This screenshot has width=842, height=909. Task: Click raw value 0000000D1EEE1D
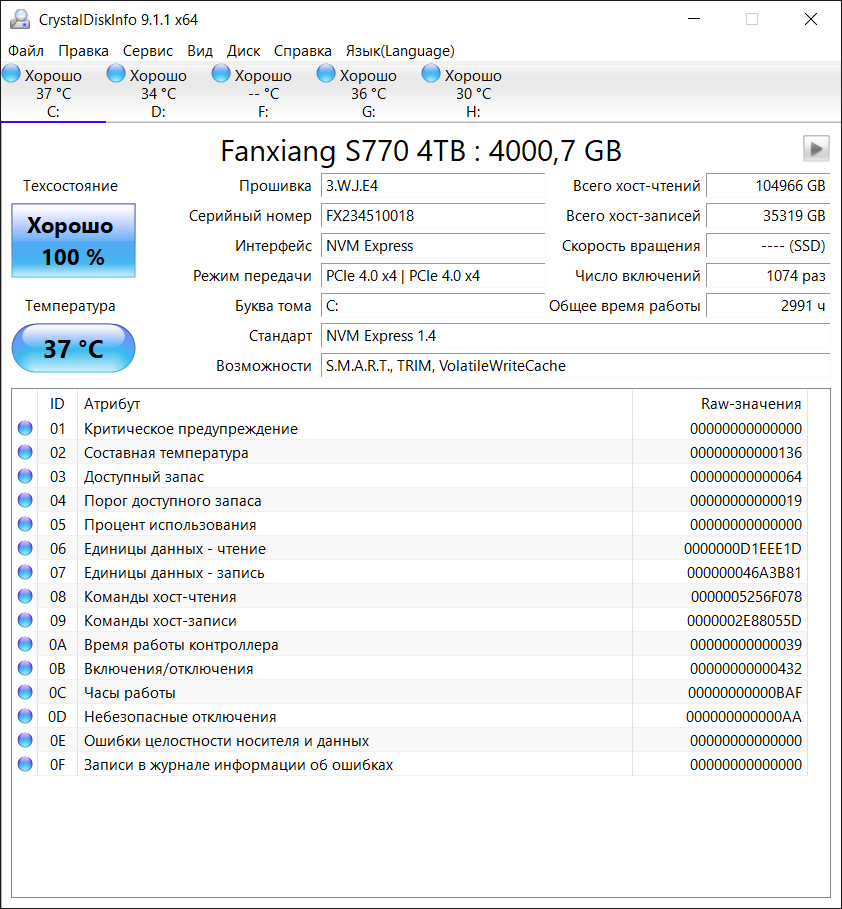(742, 549)
